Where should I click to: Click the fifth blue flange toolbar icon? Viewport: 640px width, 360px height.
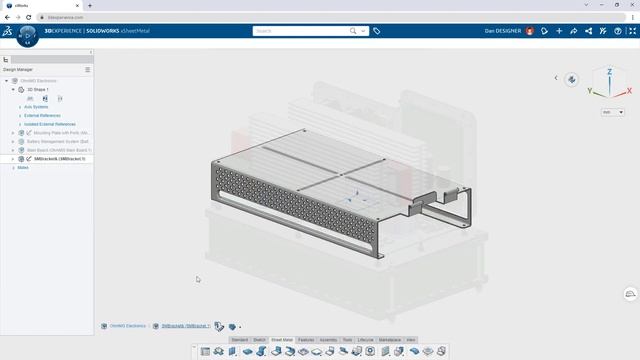coord(262,351)
